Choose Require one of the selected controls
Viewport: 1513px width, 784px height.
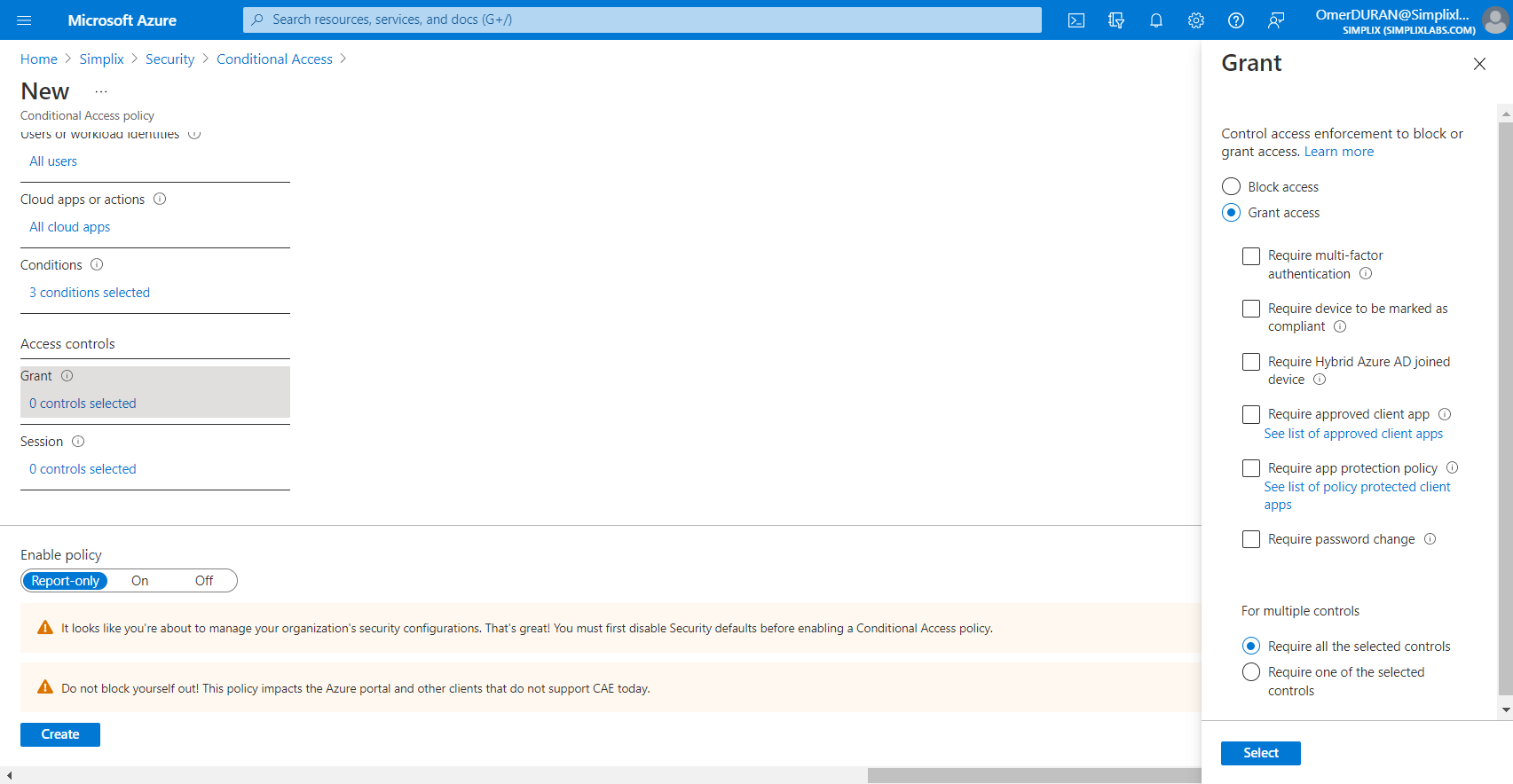(1251, 672)
